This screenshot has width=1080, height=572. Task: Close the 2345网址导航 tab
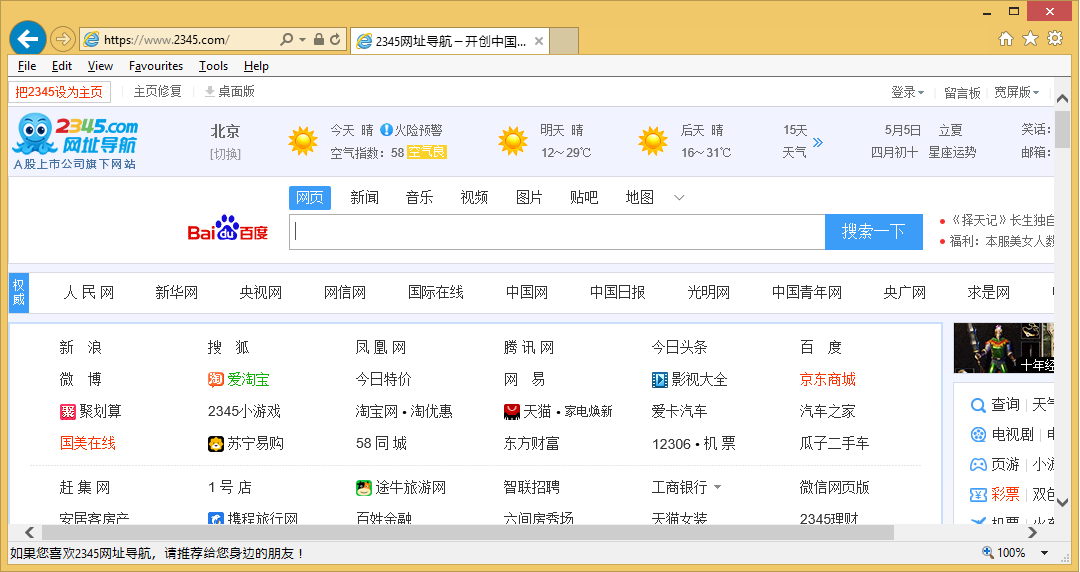[539, 41]
